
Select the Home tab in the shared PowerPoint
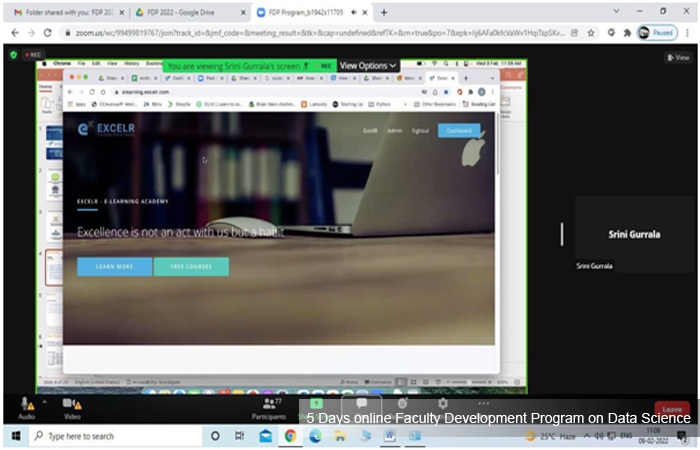(45, 87)
